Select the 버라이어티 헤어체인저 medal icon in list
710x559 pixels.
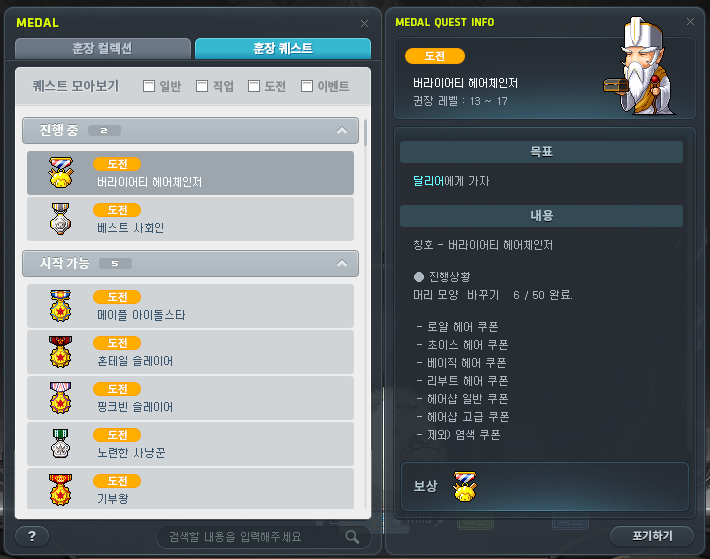[61, 172]
